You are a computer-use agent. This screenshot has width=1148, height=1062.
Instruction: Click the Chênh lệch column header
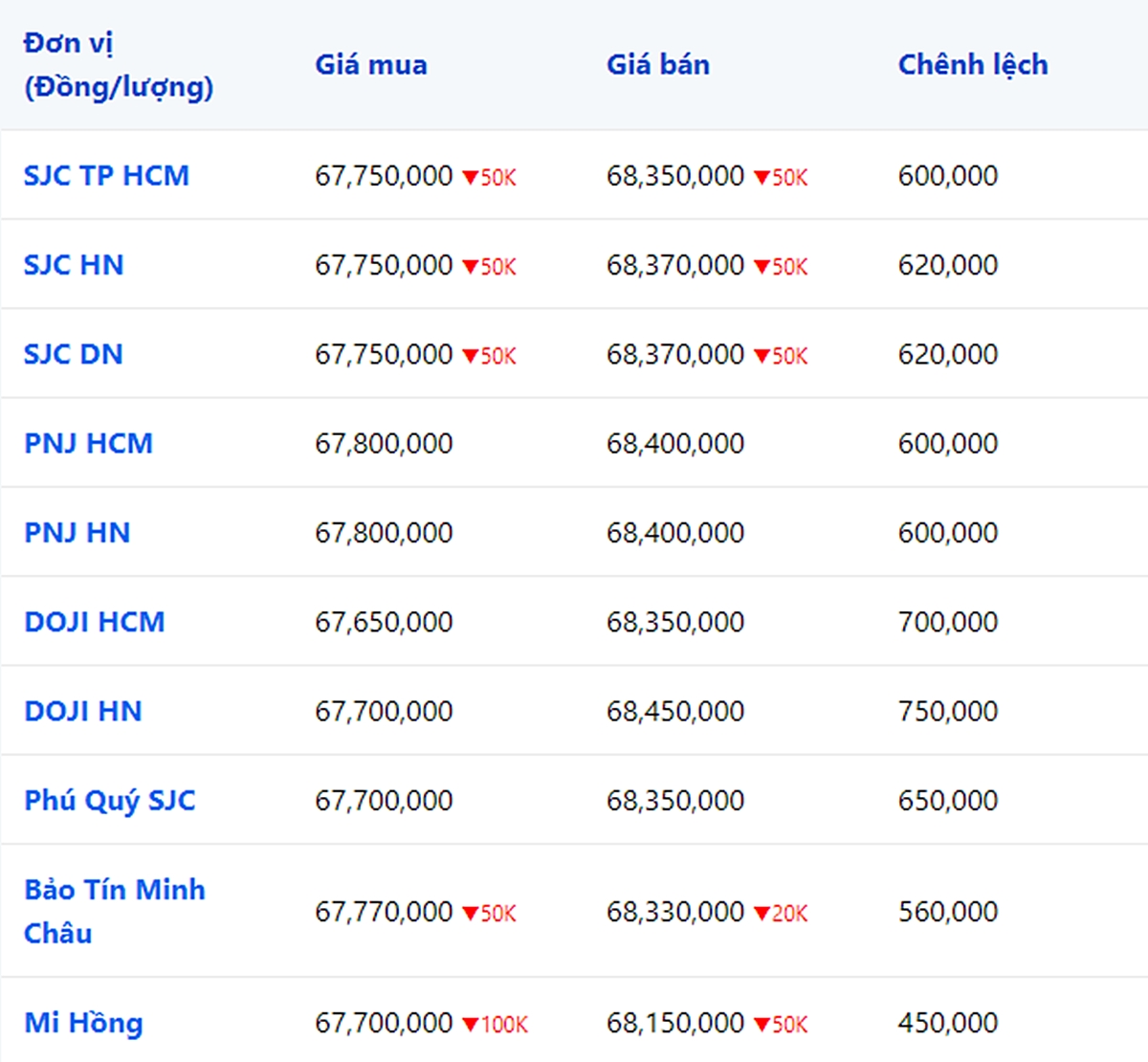coord(973,65)
